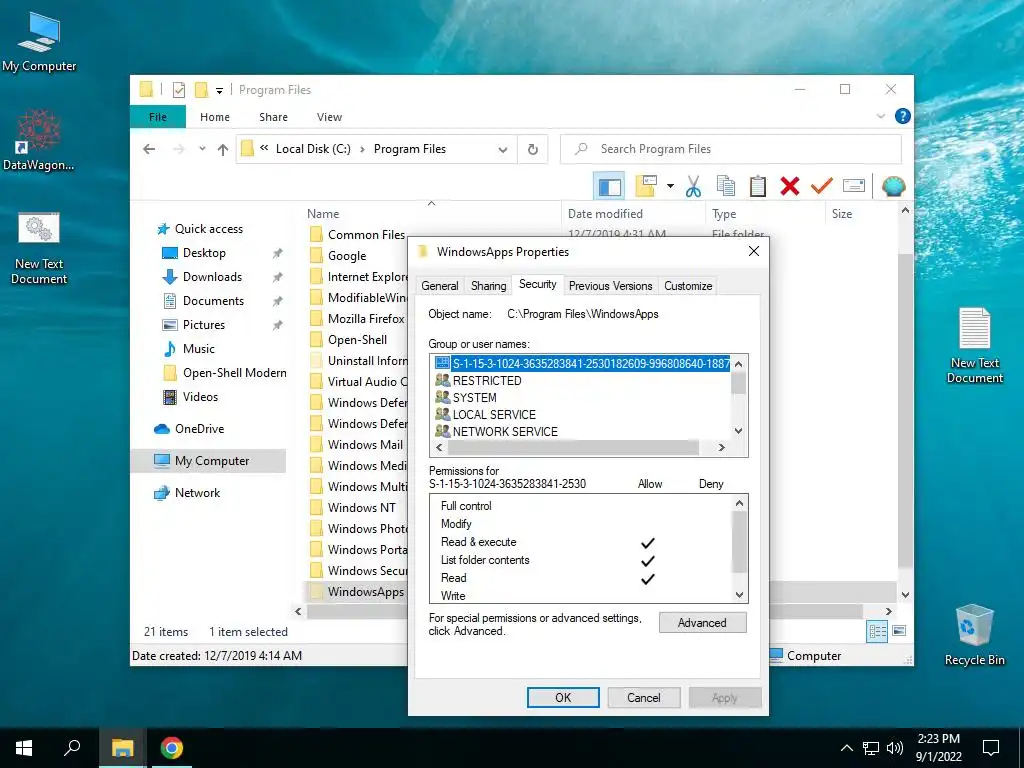Viewport: 1024px width, 768px height.
Task: Toggle the navigation pane toolbar icon
Action: [x=609, y=186]
